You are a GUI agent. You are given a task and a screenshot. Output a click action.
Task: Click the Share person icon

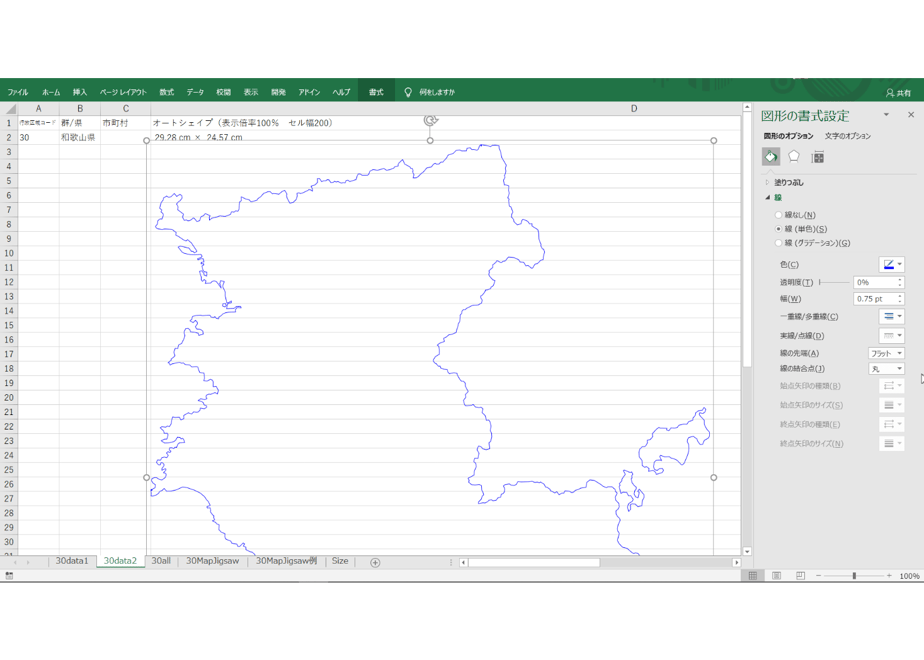[890, 93]
